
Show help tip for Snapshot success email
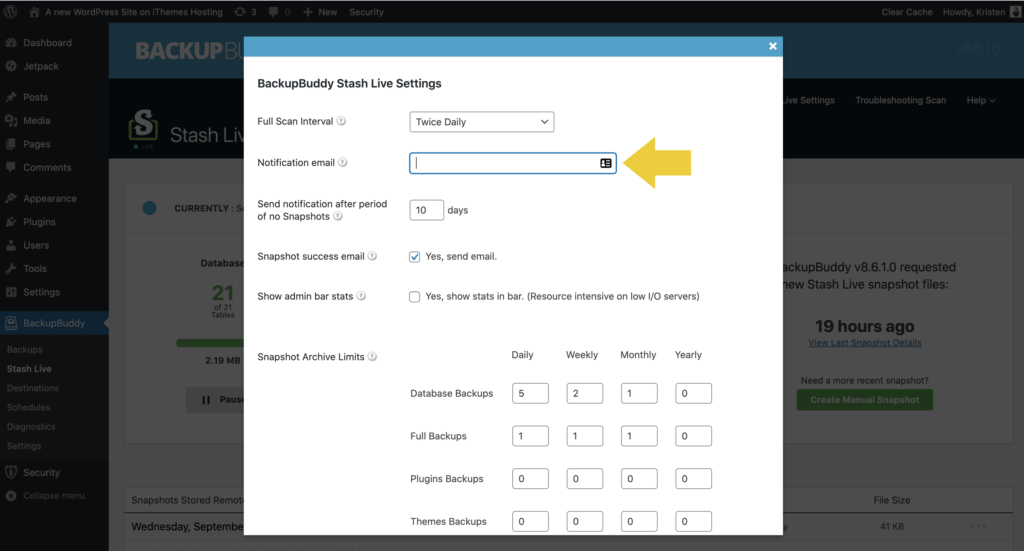point(372,256)
